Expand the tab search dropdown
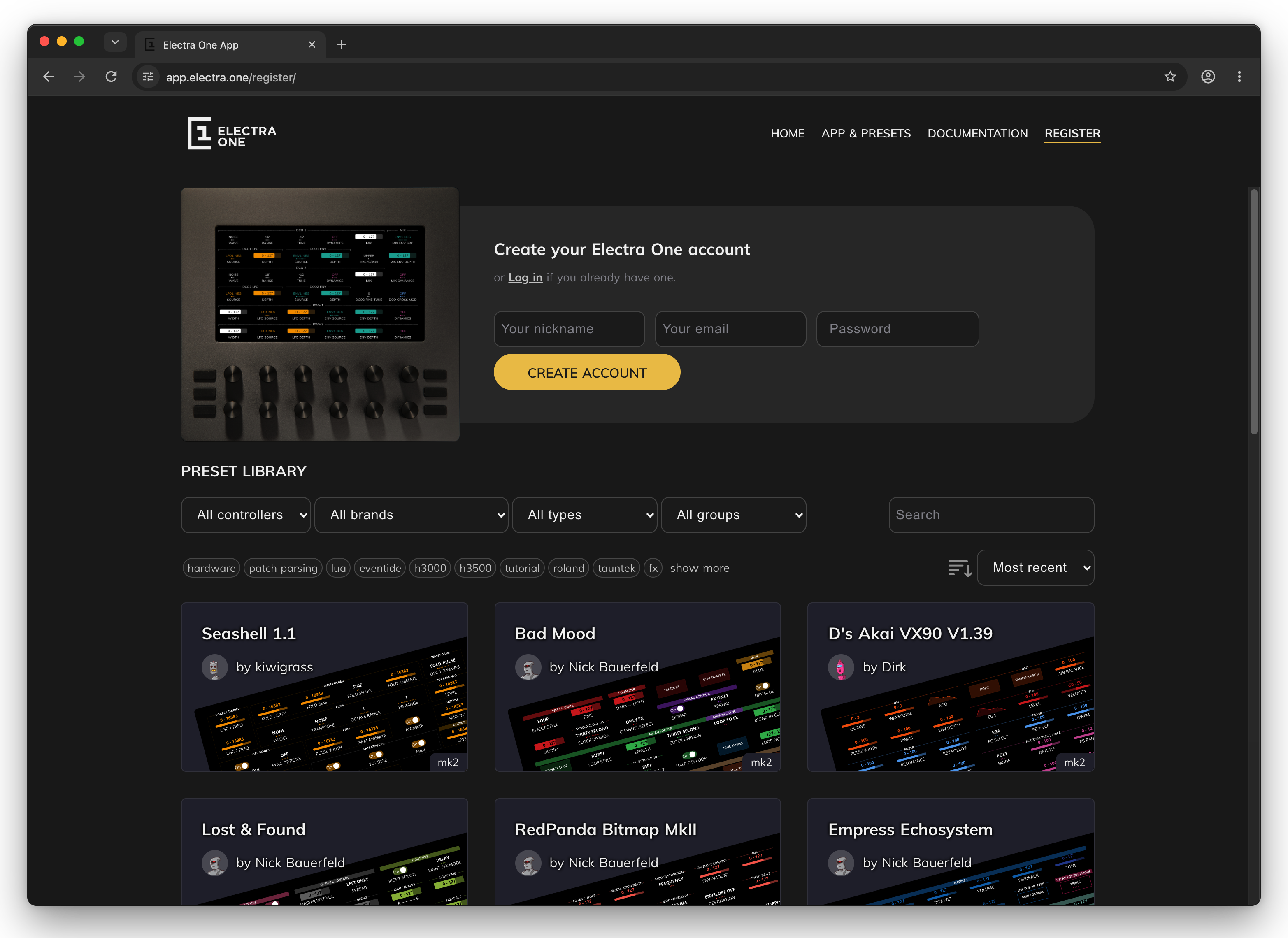Image resolution: width=1288 pixels, height=938 pixels. point(115,42)
